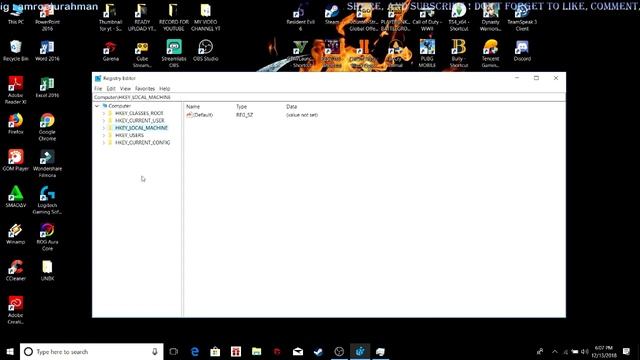640x360 pixels.
Task: Select the Adobe Creative Cloud desktop icon
Action: [16, 310]
